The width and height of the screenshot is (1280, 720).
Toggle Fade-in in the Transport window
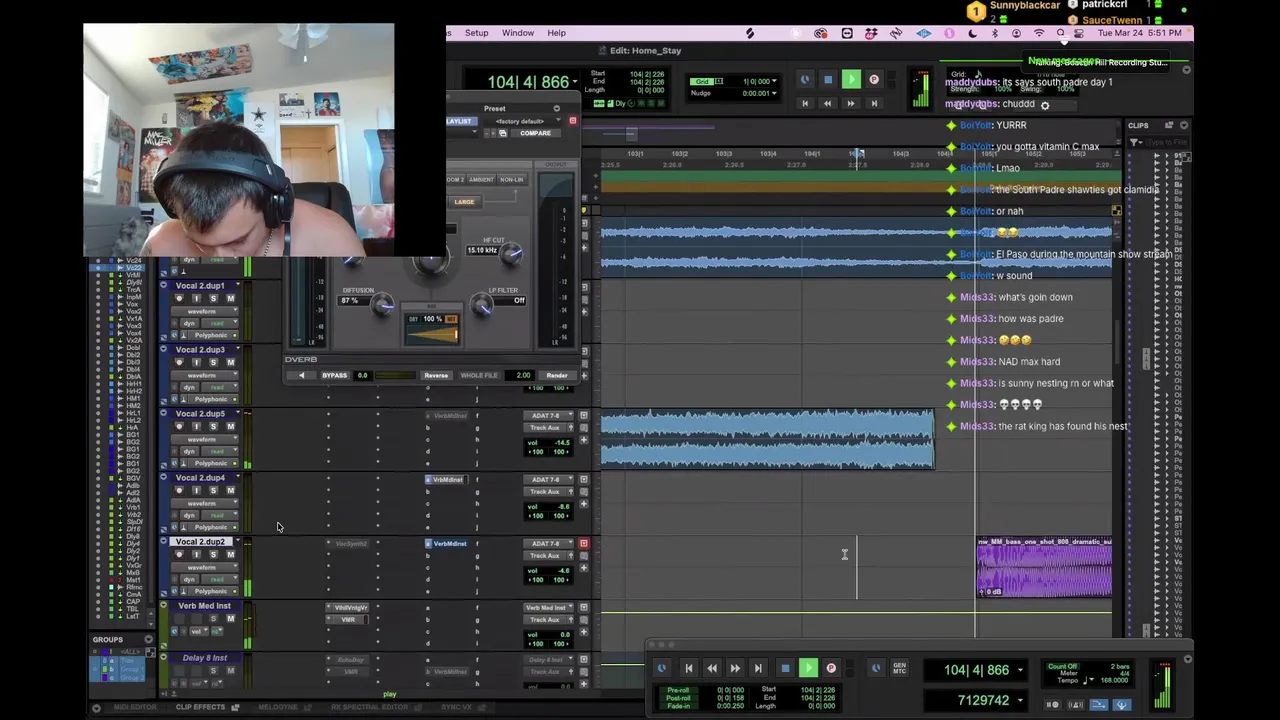tap(677, 706)
